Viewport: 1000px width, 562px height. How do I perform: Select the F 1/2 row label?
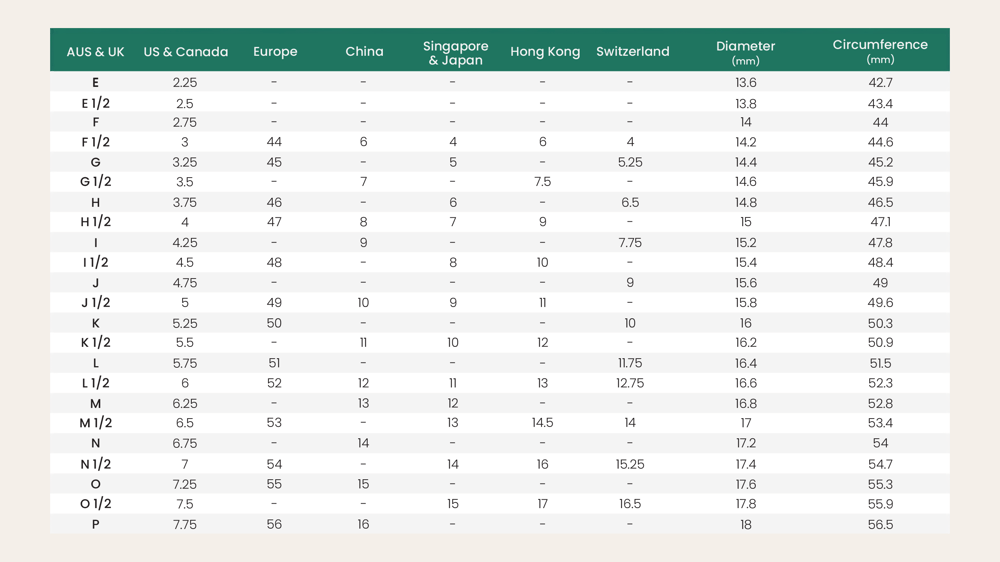click(96, 142)
